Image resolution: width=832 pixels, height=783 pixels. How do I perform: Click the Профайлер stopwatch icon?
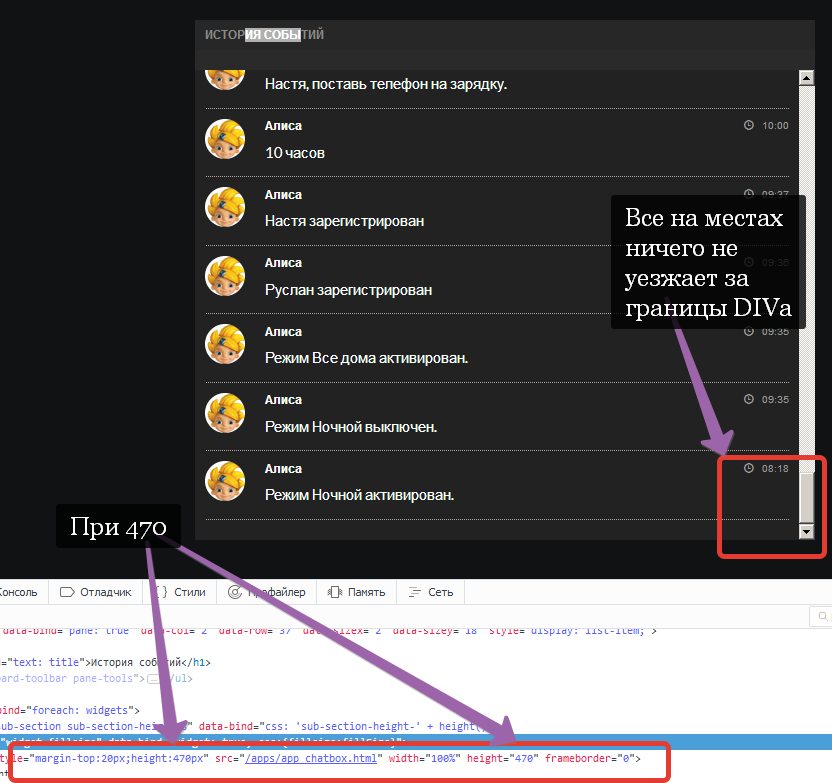tap(235, 592)
